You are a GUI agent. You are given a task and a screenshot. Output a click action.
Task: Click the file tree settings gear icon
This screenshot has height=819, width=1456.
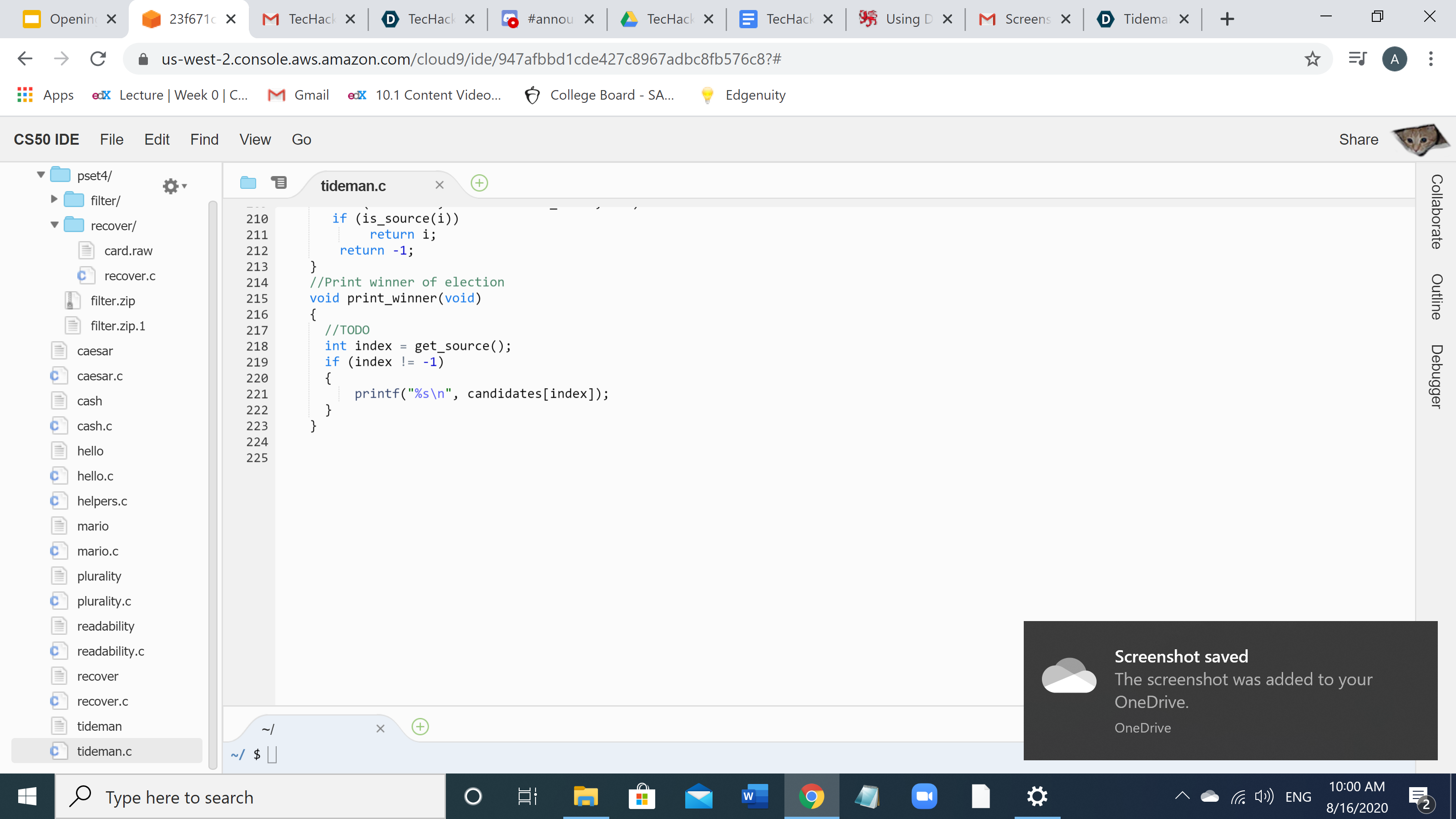pyautogui.click(x=172, y=186)
